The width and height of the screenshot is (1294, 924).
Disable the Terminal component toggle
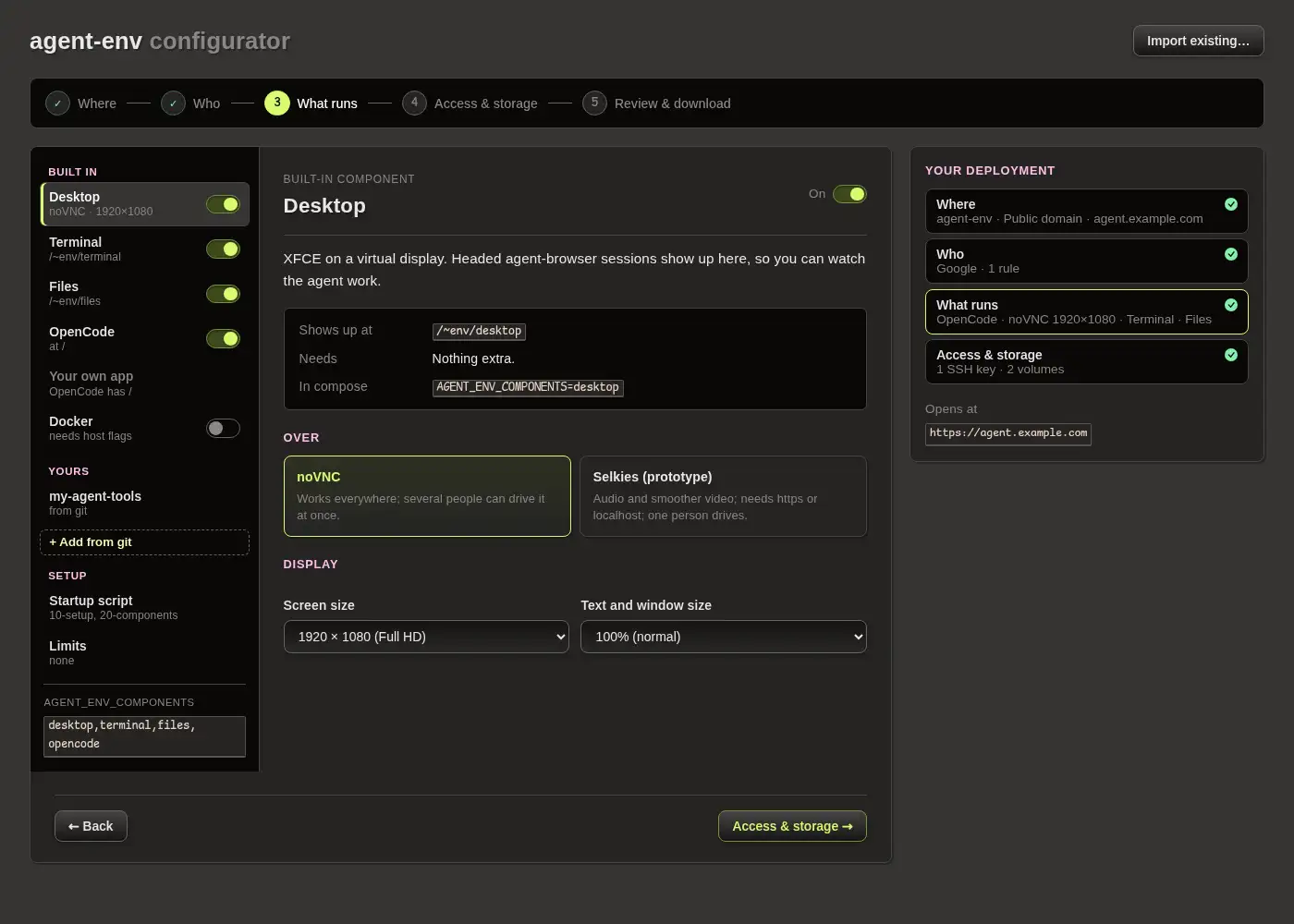223,249
